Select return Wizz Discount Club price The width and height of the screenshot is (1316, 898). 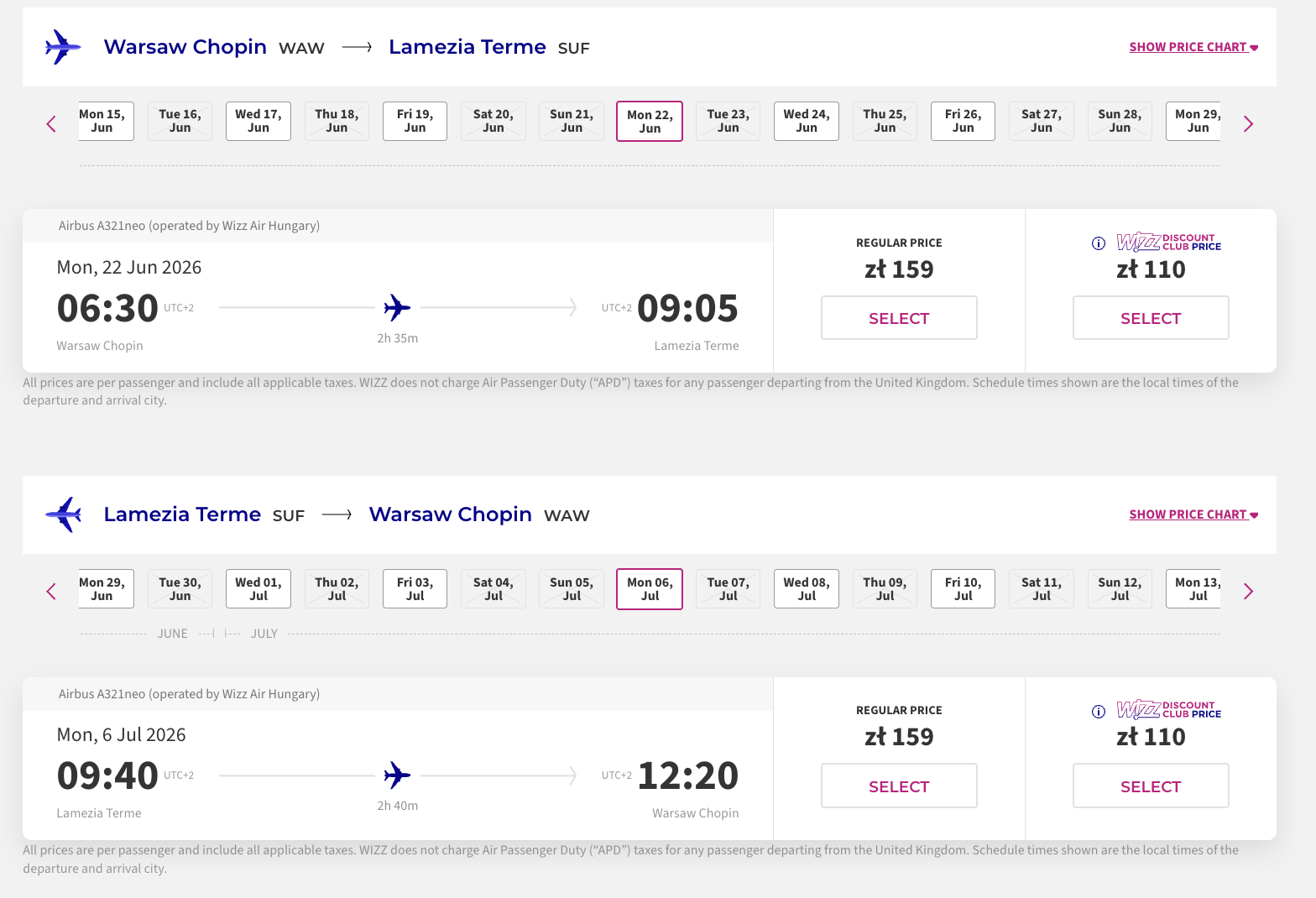click(1151, 786)
